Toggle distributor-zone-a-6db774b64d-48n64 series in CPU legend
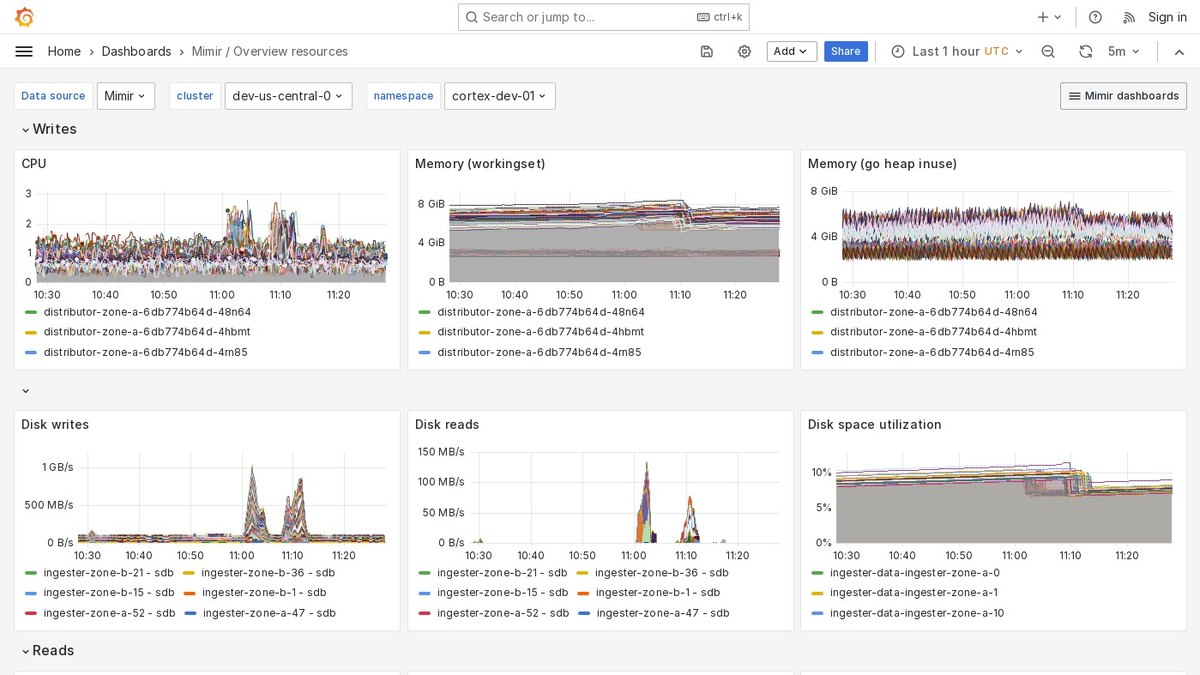Screen dimensions: 1200x675 point(147,312)
